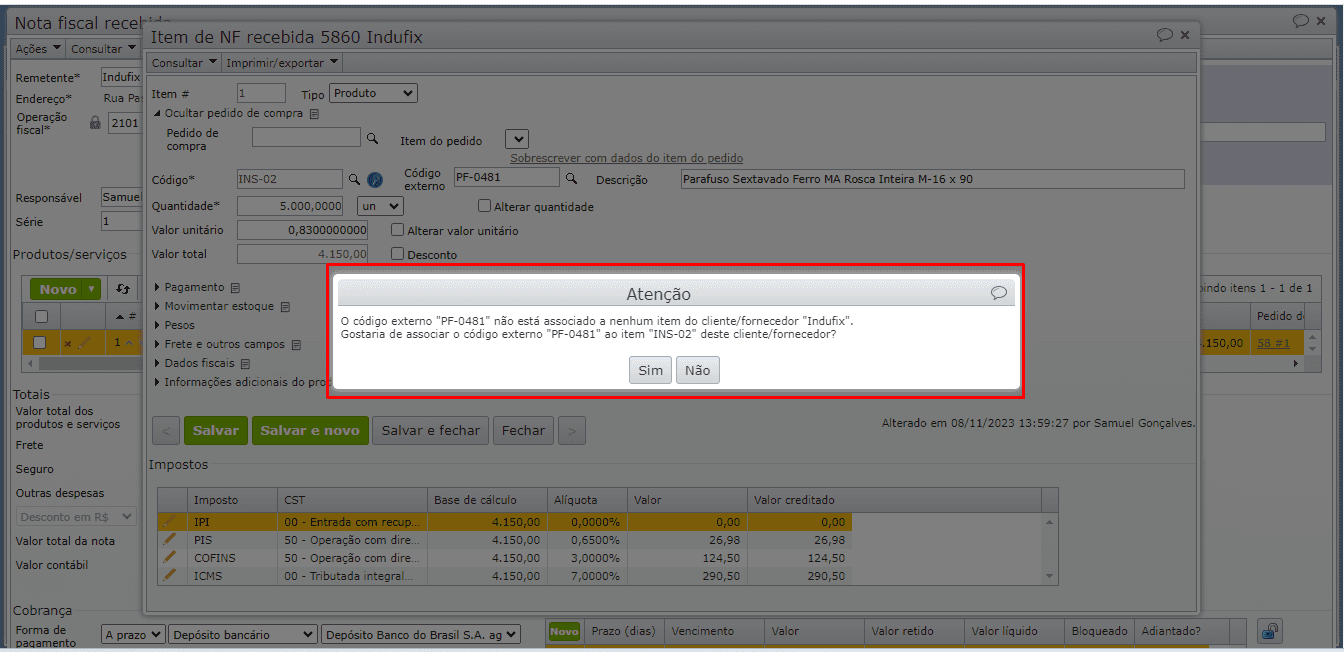The width and height of the screenshot is (1344, 652).
Task: Search Código with the magnifier icon
Action: pyautogui.click(x=354, y=179)
